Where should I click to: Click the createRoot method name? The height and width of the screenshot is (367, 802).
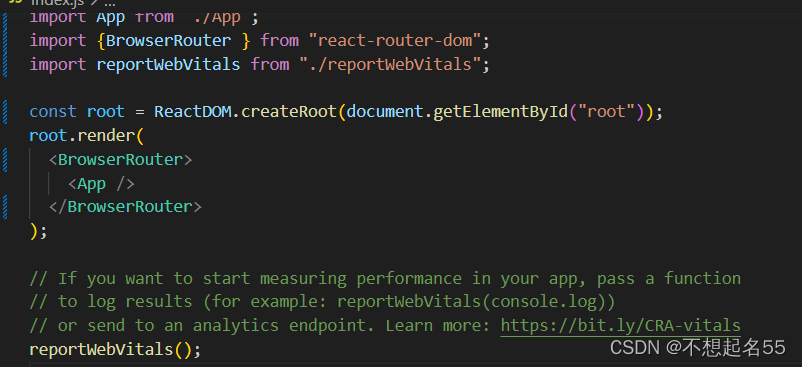pyautogui.click(x=288, y=111)
